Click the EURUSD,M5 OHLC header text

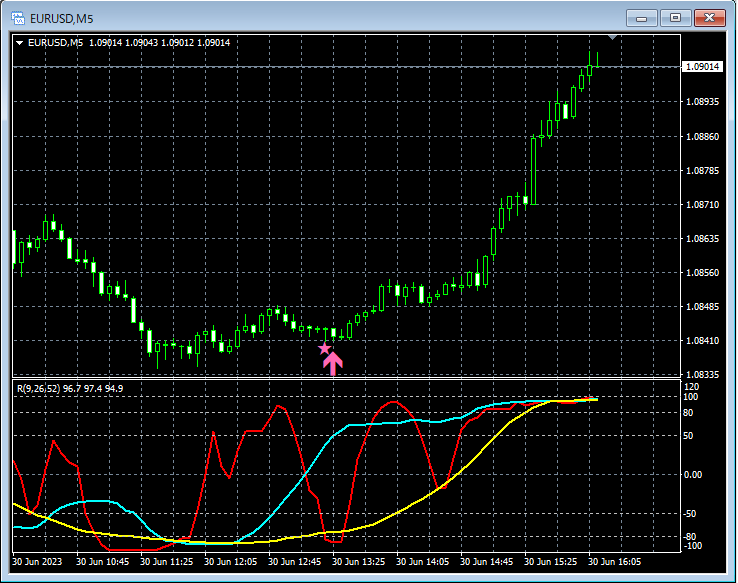tap(129, 43)
